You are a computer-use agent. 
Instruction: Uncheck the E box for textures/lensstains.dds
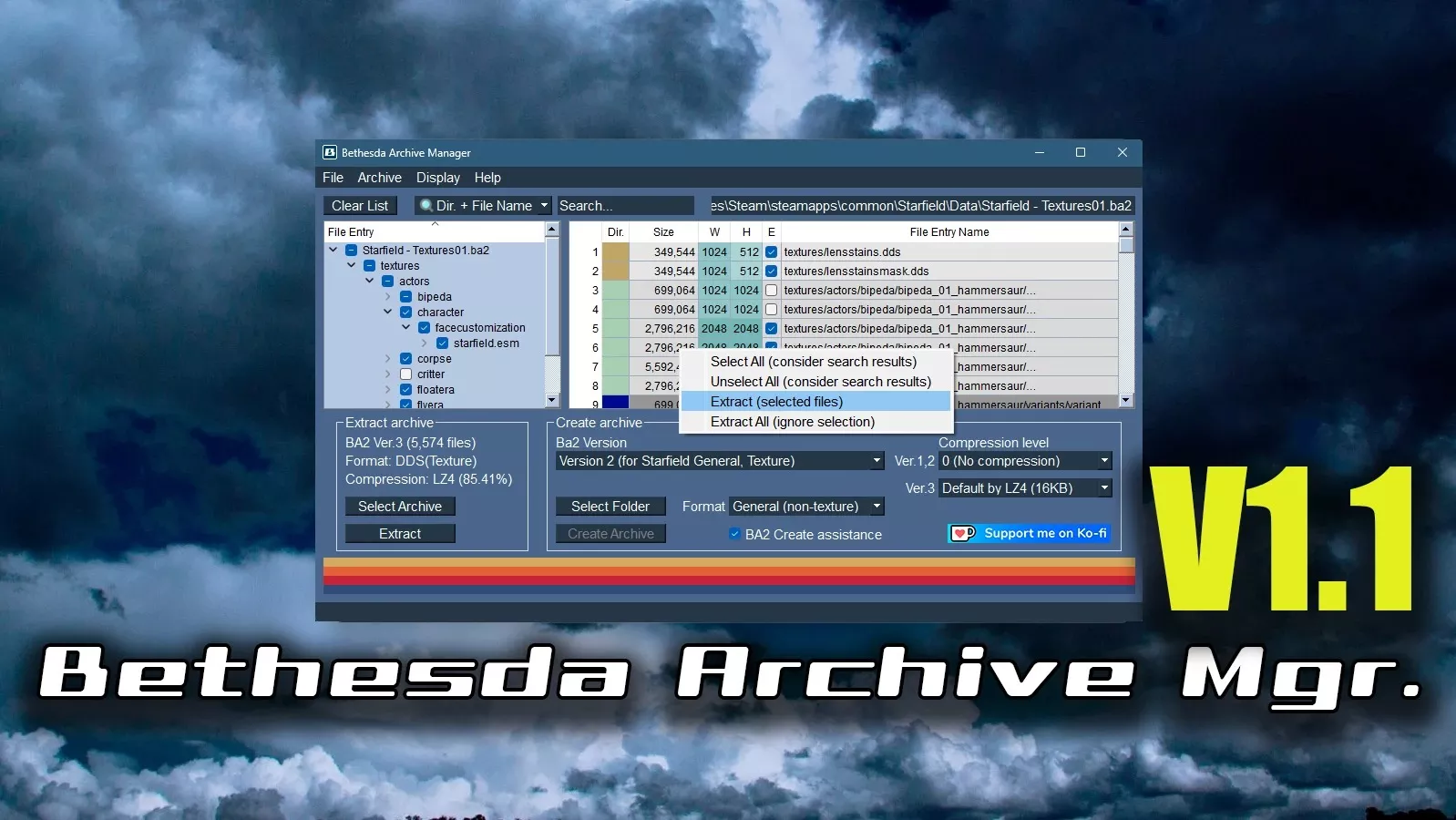click(x=772, y=252)
